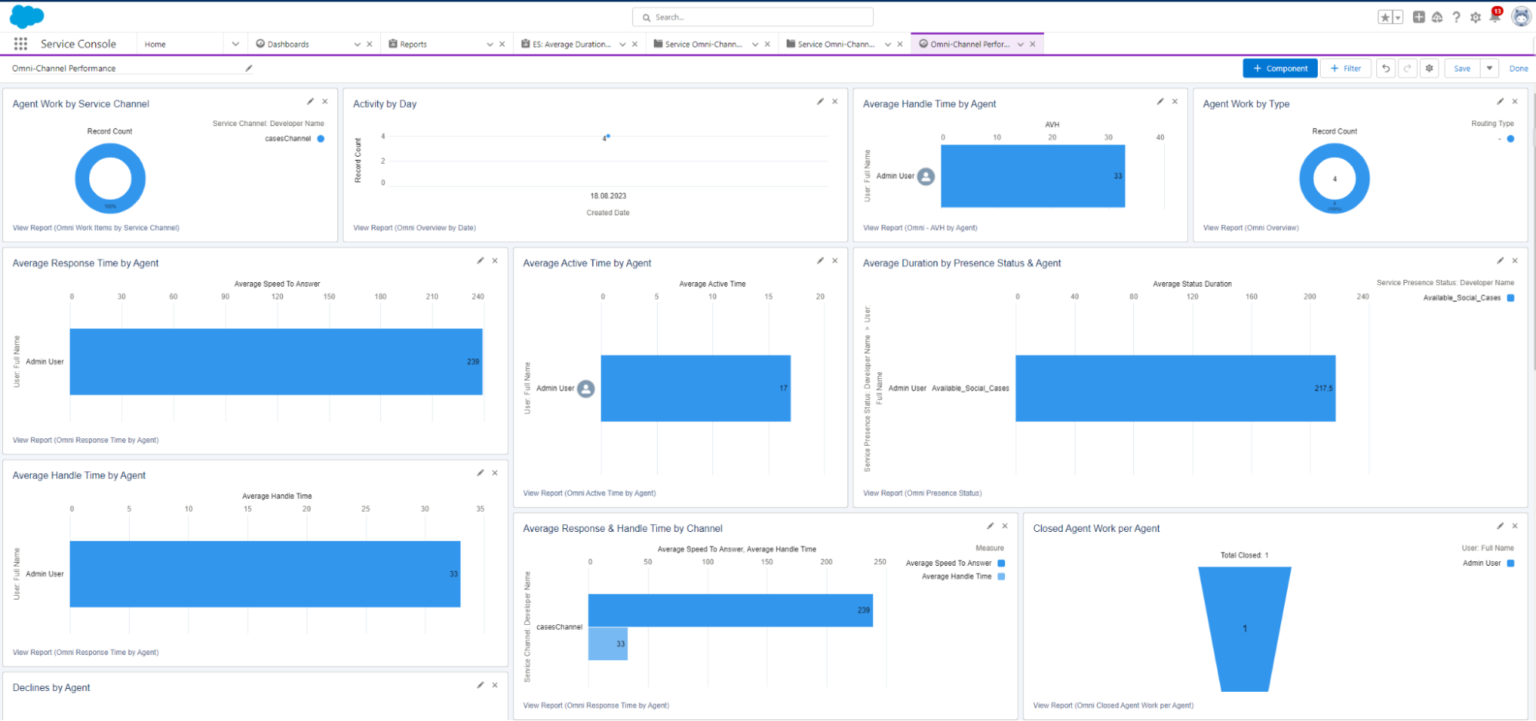Open the App Launcher waffle icon
Screen dimensions: 1536x721
[19, 43]
